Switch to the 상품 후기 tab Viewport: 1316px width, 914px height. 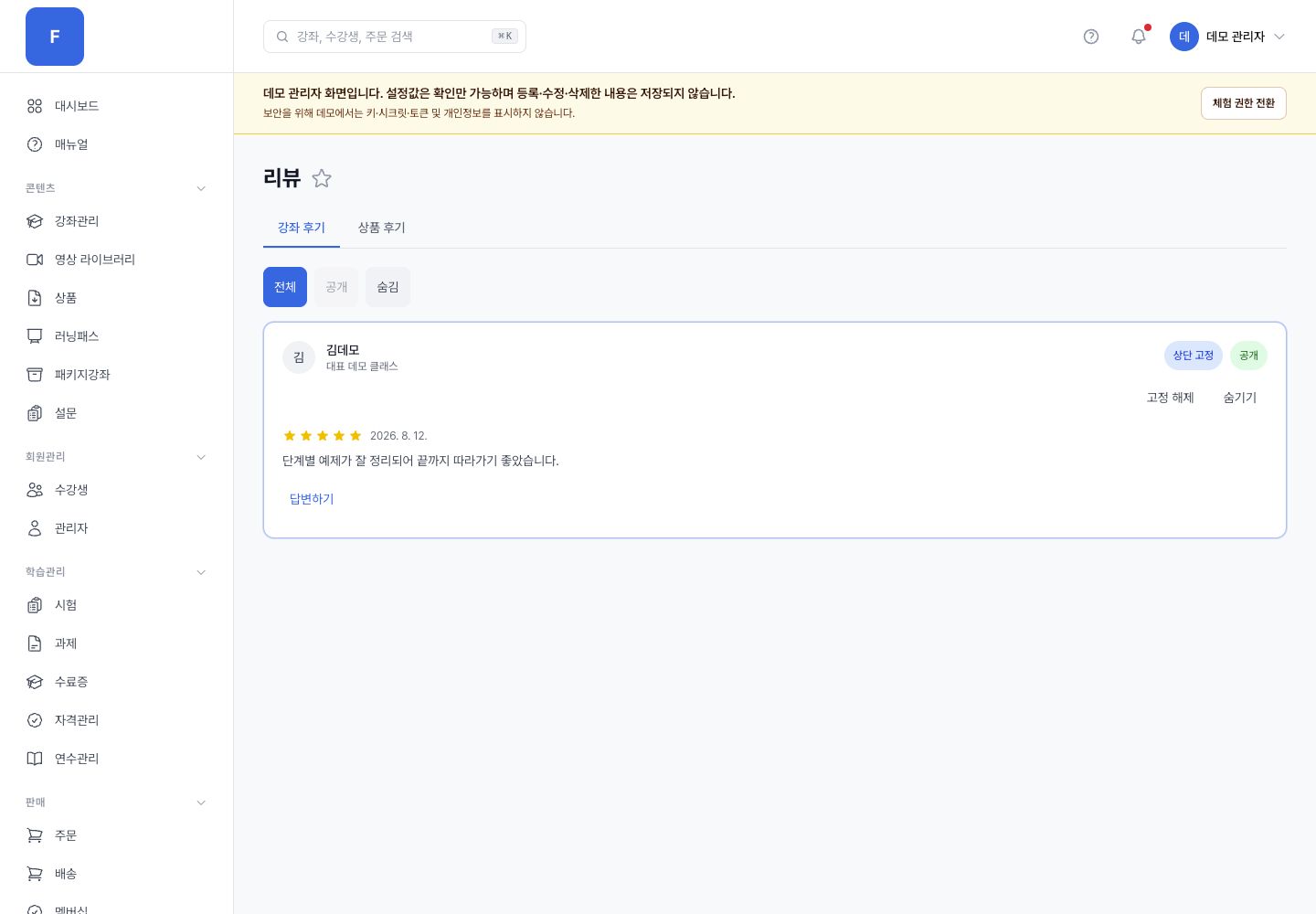[382, 228]
